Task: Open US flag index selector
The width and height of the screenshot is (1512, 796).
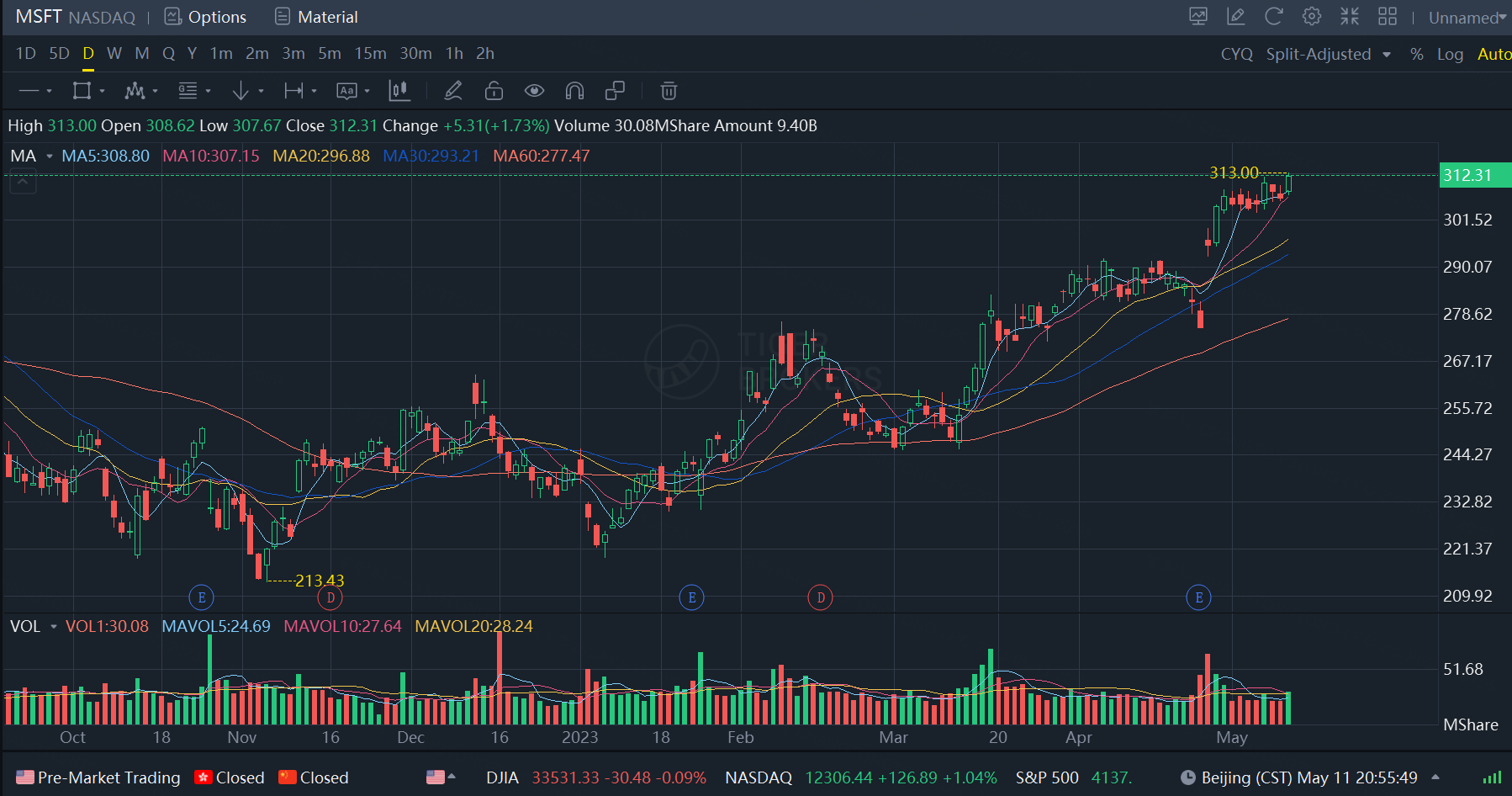Action: pos(441,777)
